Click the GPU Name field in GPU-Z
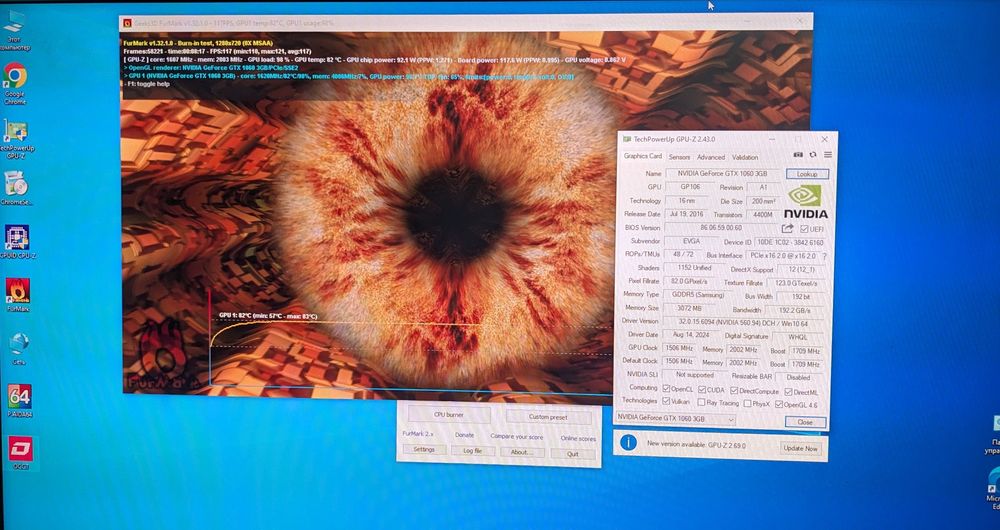 coord(723,173)
